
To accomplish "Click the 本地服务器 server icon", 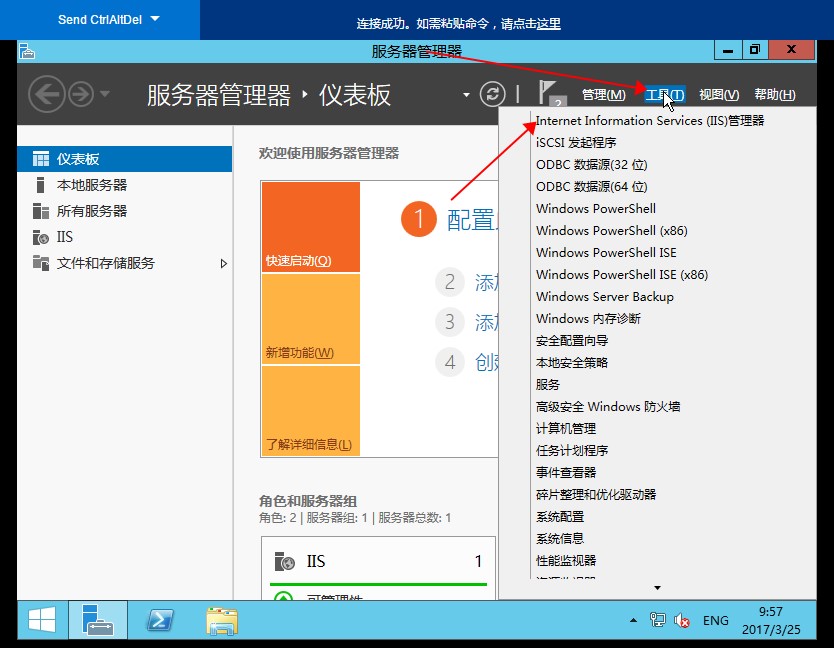I will click(40, 185).
